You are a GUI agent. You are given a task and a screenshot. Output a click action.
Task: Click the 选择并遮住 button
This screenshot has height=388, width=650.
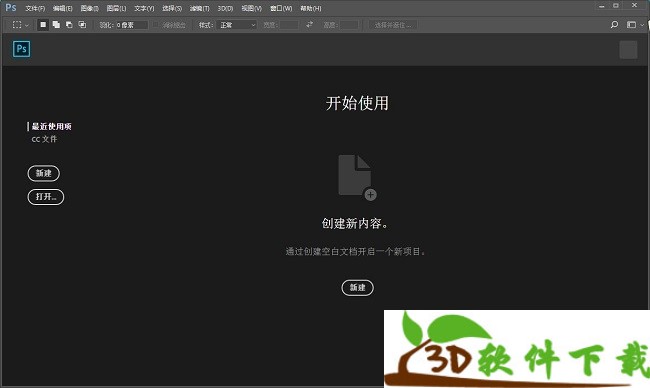(x=393, y=25)
